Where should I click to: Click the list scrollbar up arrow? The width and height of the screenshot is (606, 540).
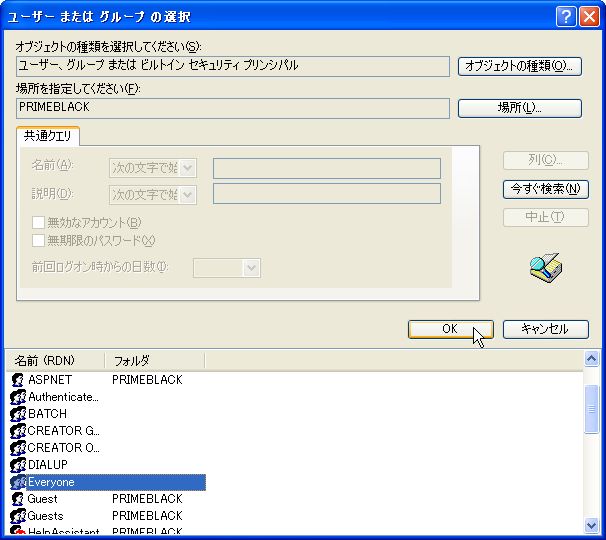tap(591, 359)
